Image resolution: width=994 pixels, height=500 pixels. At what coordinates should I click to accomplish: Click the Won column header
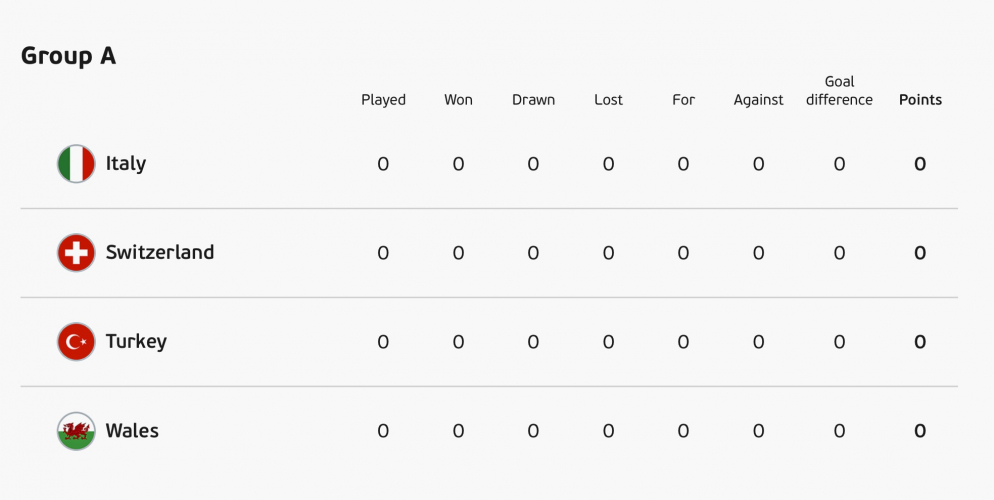pyautogui.click(x=458, y=100)
